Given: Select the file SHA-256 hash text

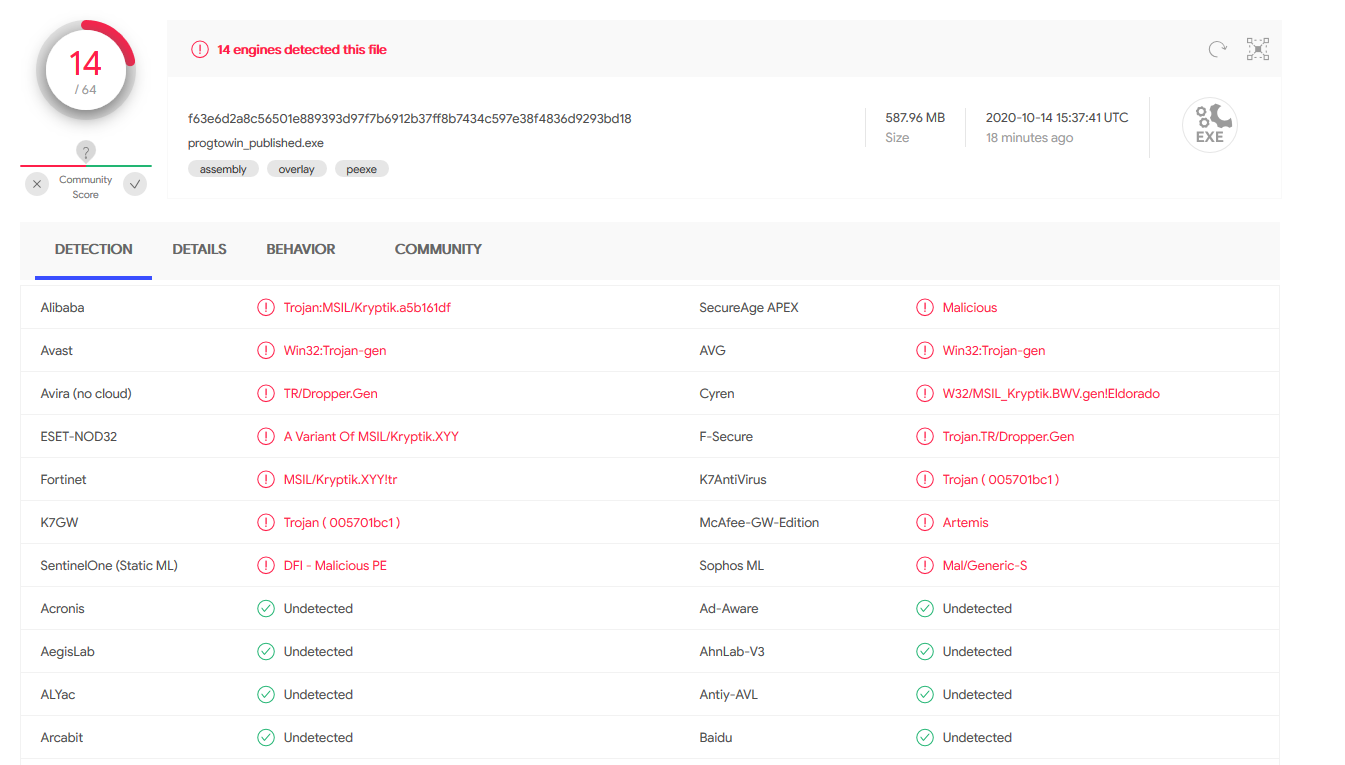Looking at the screenshot, I should 410,119.
